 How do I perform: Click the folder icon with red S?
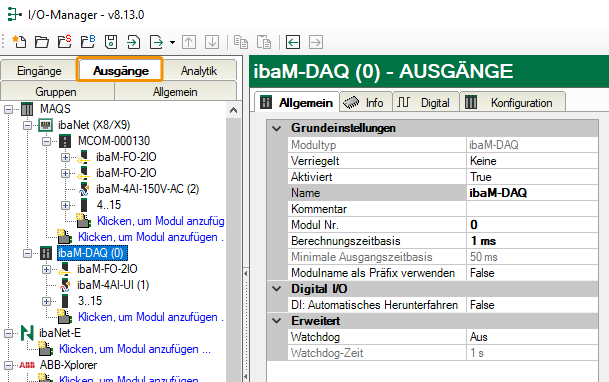coord(65,42)
